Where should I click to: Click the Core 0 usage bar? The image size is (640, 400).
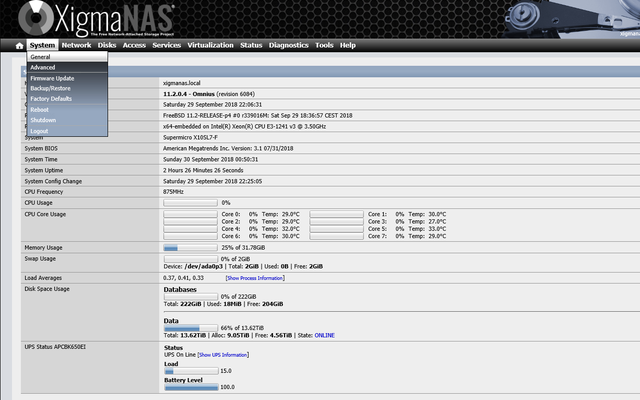click(x=190, y=214)
